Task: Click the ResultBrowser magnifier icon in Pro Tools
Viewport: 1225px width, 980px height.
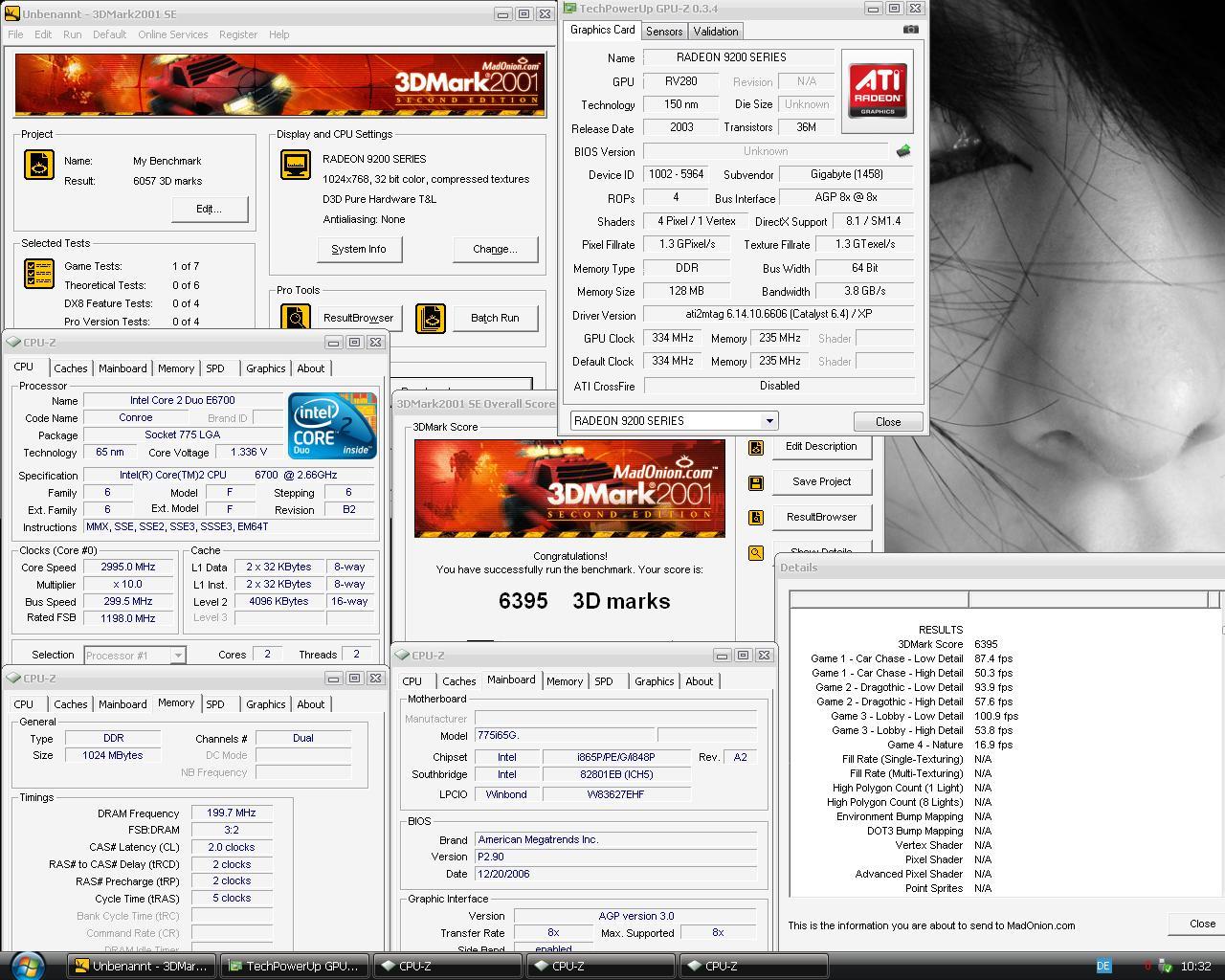Action: coord(296,318)
